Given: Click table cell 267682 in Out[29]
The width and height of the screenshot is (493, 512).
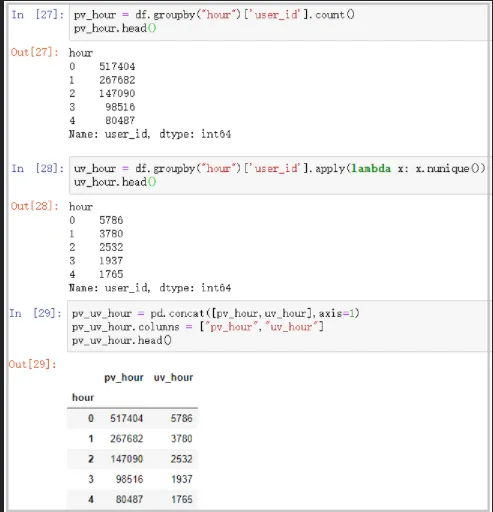Looking at the screenshot, I should pyautogui.click(x=127, y=439).
